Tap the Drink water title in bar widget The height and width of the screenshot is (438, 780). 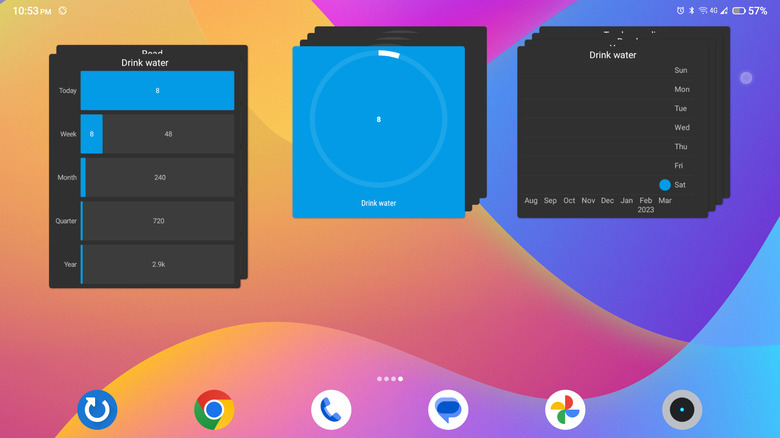point(145,63)
